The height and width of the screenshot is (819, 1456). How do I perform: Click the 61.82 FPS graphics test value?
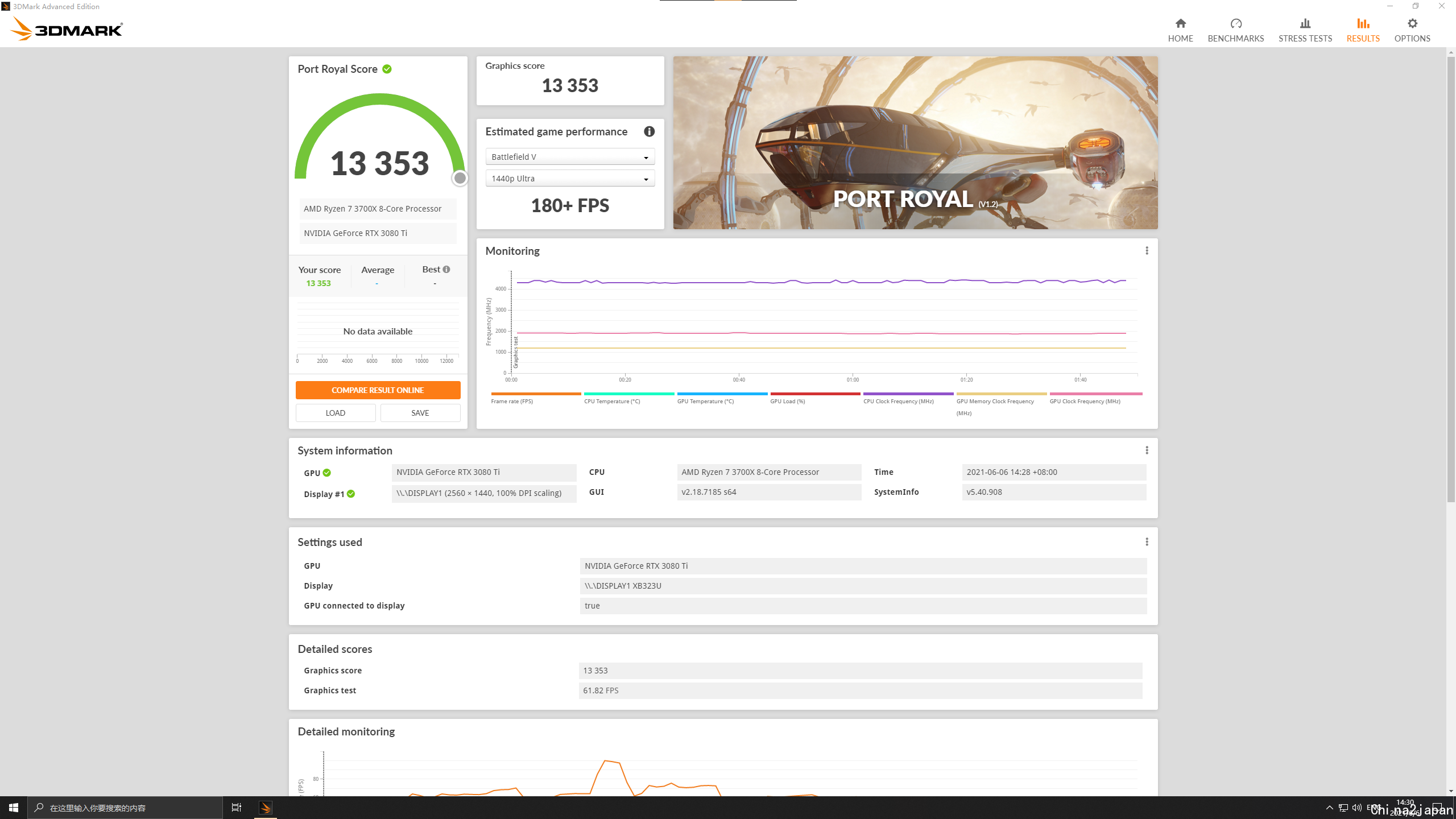click(860, 690)
